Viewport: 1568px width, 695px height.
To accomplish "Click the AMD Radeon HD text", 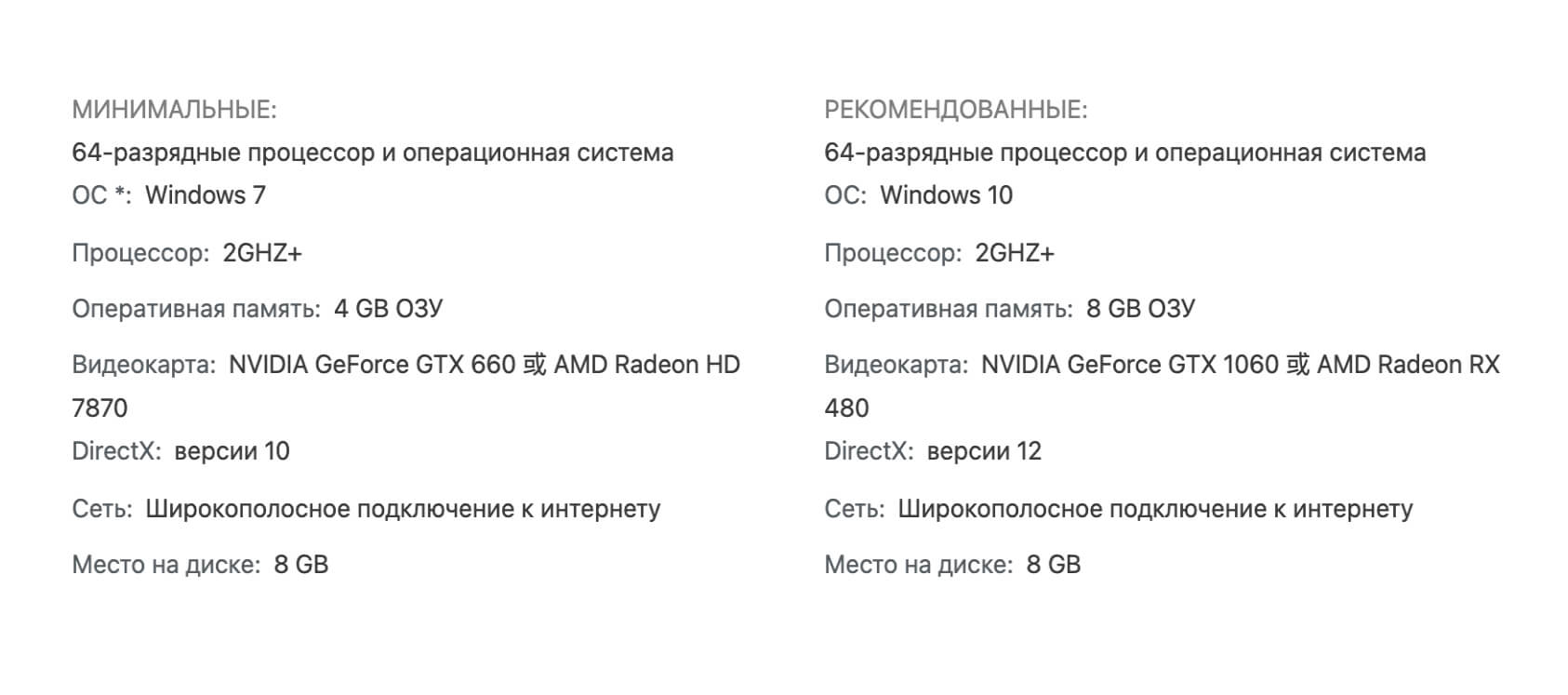I will tap(646, 365).
